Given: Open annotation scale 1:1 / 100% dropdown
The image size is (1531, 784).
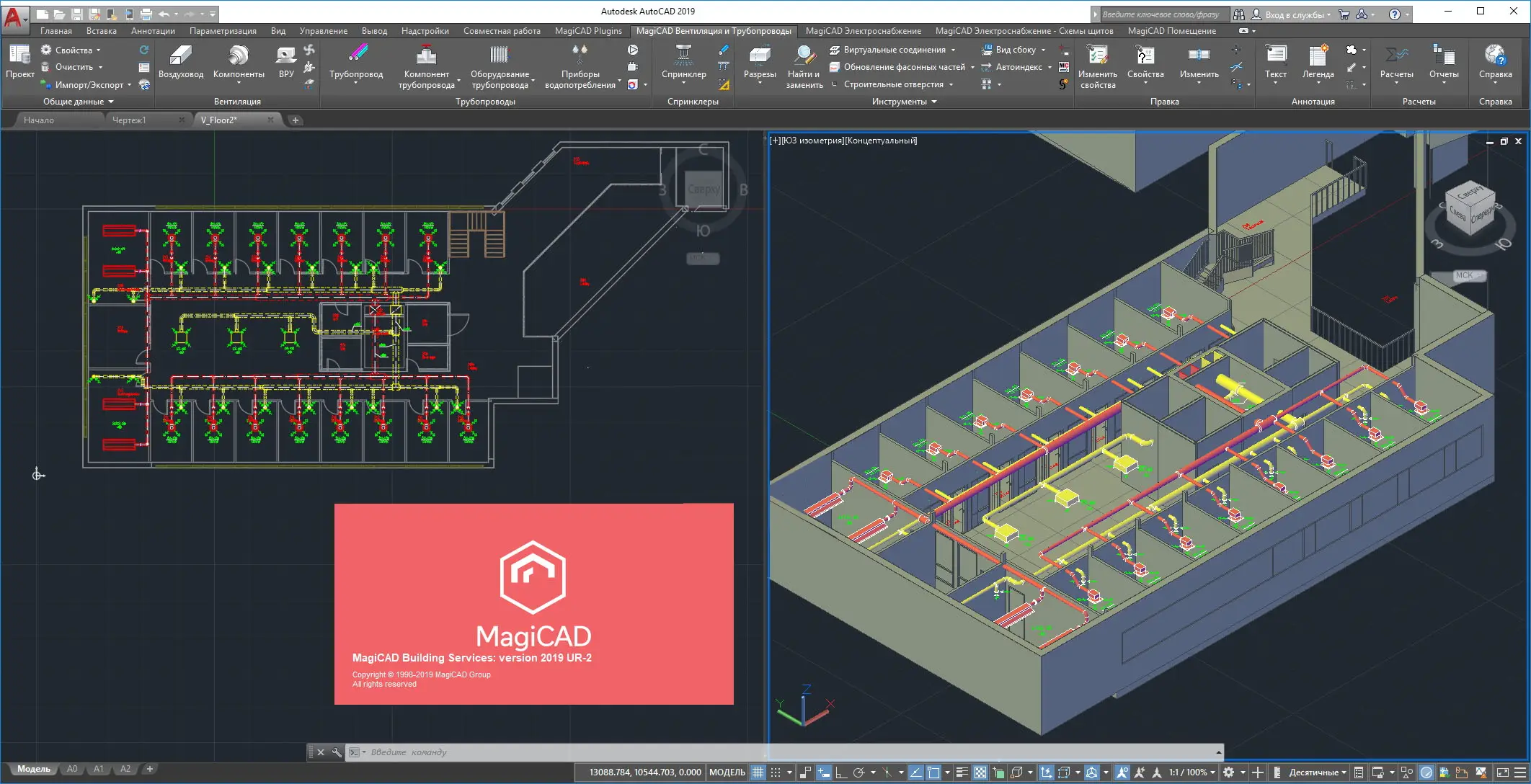Looking at the screenshot, I should tap(1192, 772).
